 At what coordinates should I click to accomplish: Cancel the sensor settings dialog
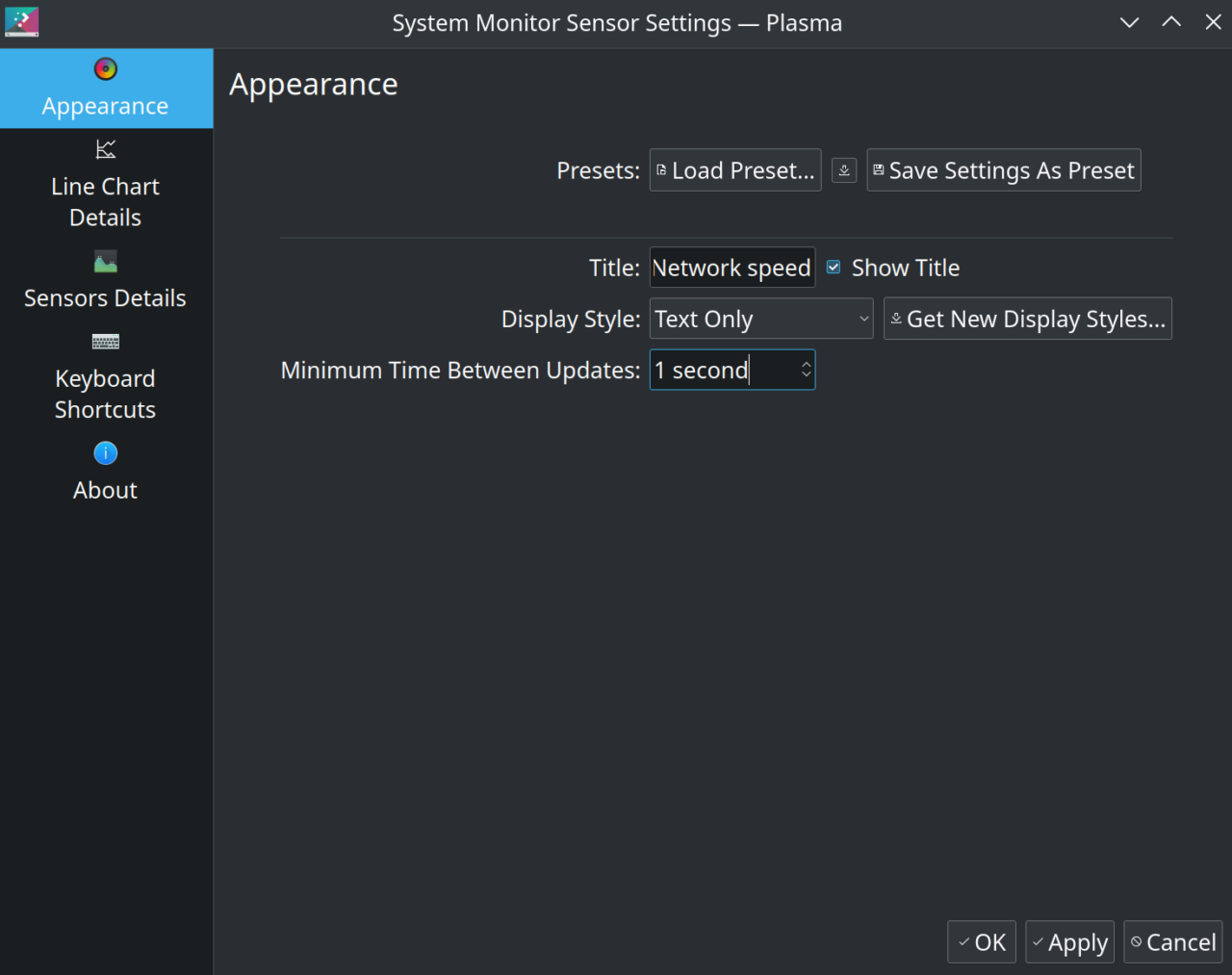tap(1172, 942)
